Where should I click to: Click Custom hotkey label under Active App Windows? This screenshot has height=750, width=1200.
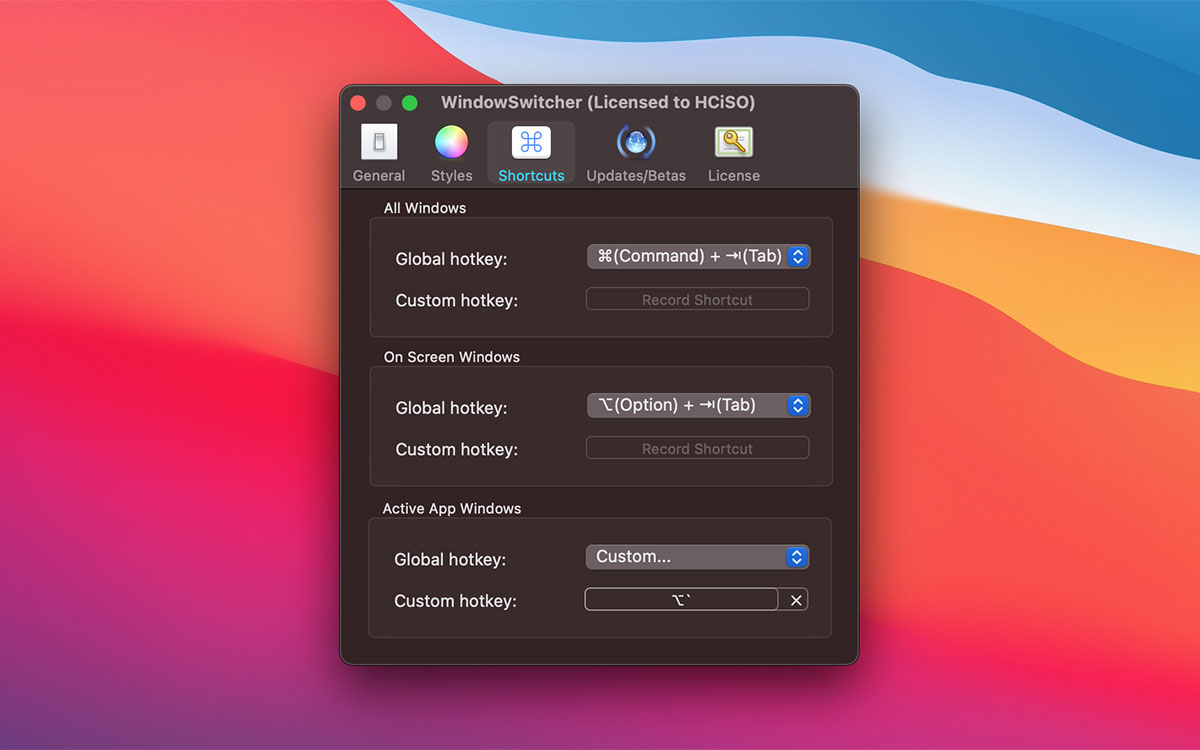point(455,600)
